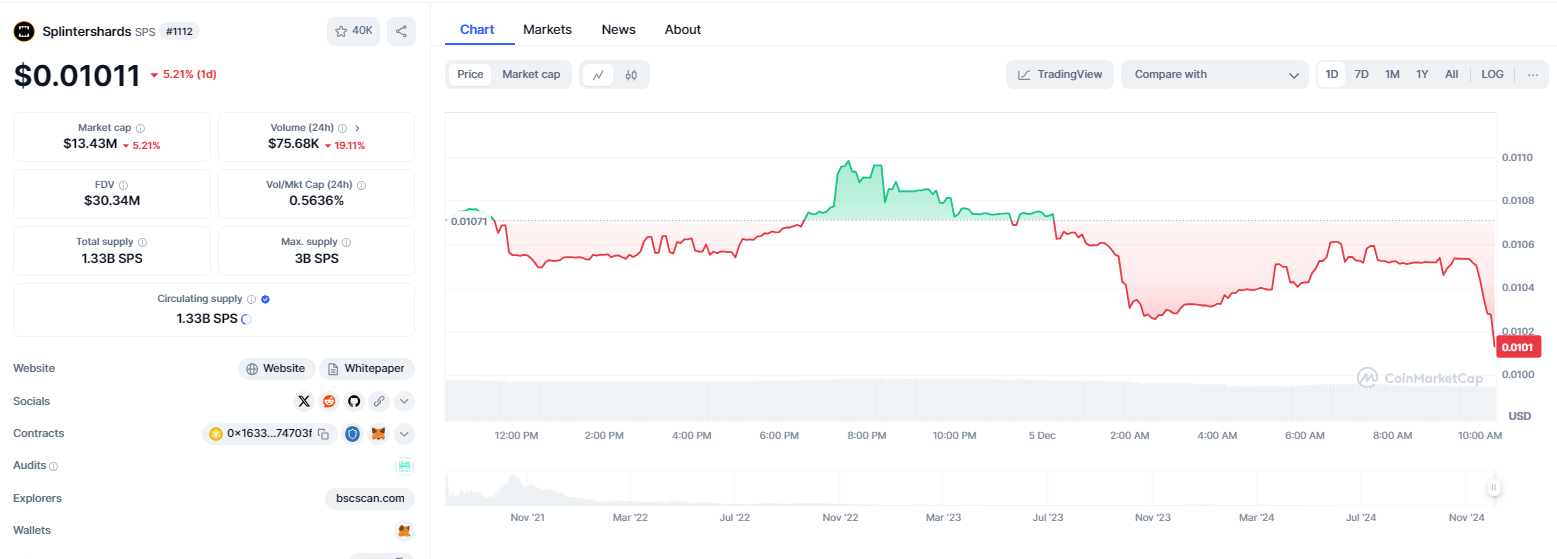Expand more Contracts

(x=404, y=434)
